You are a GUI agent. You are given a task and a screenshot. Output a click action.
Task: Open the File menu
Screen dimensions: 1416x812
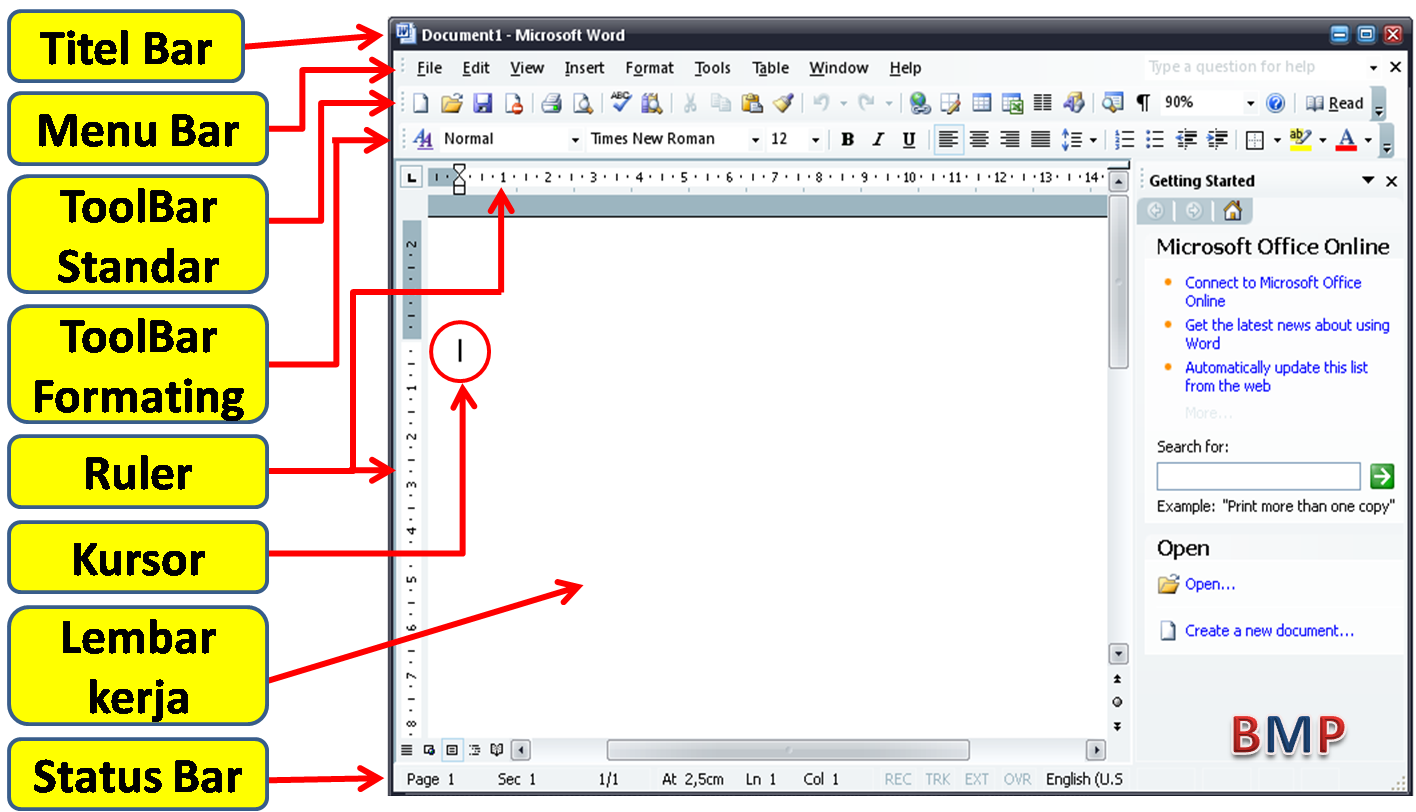point(429,68)
